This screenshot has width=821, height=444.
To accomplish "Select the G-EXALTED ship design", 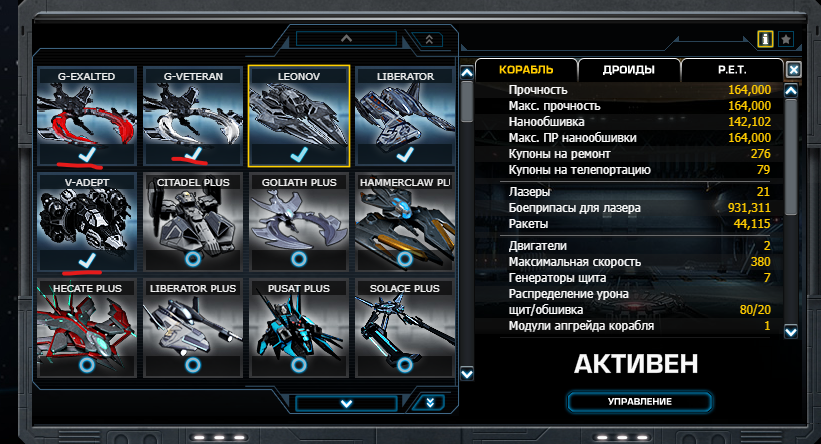I will tap(87, 116).
